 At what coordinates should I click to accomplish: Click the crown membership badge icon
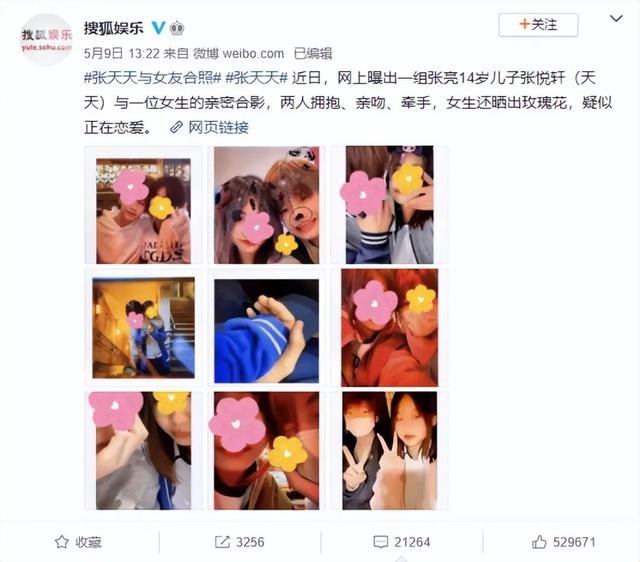(x=176, y=28)
